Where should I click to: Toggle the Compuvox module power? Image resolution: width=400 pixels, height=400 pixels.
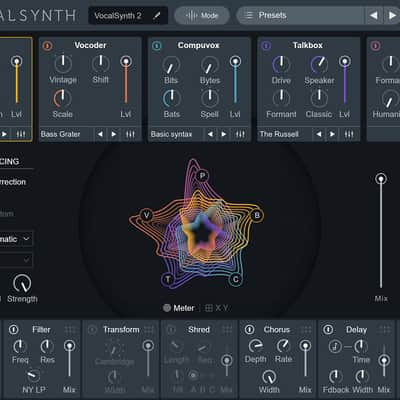pyautogui.click(x=156, y=46)
